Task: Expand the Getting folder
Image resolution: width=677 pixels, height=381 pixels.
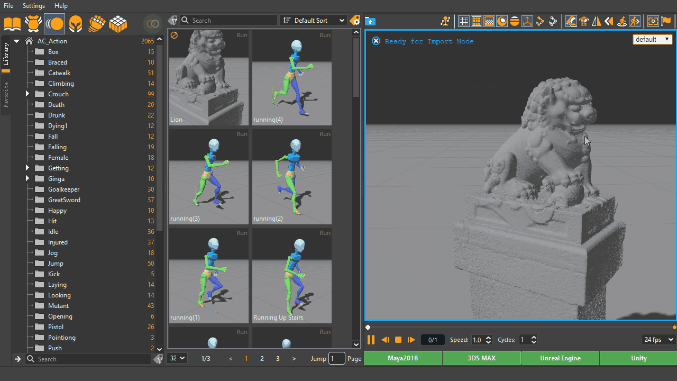Action: pyautogui.click(x=27, y=168)
